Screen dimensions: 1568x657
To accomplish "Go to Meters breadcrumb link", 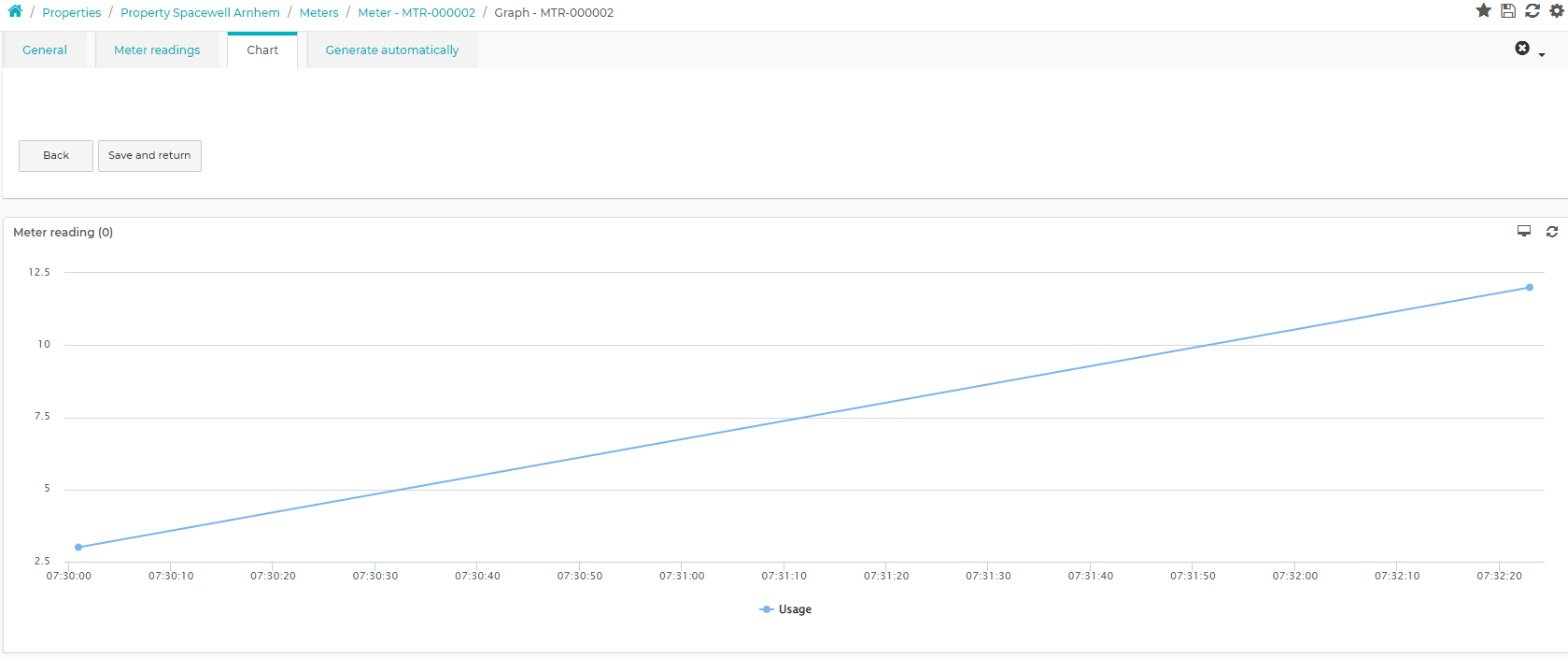I will [x=319, y=12].
